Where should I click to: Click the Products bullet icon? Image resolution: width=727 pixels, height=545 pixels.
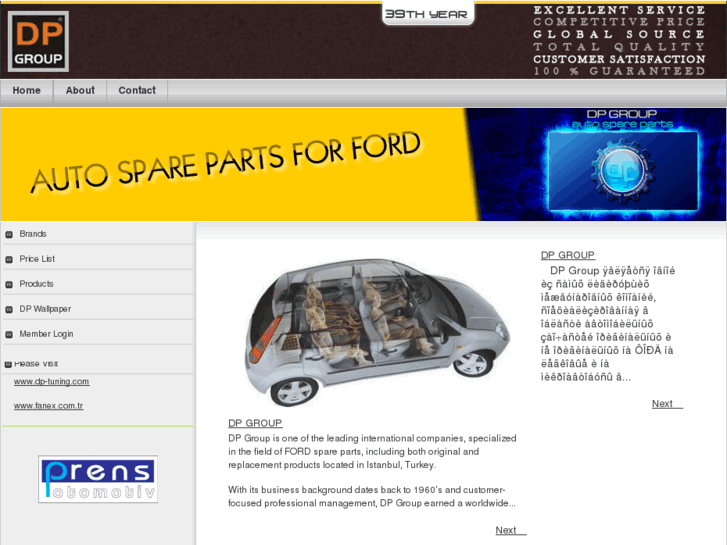pyautogui.click(x=9, y=285)
